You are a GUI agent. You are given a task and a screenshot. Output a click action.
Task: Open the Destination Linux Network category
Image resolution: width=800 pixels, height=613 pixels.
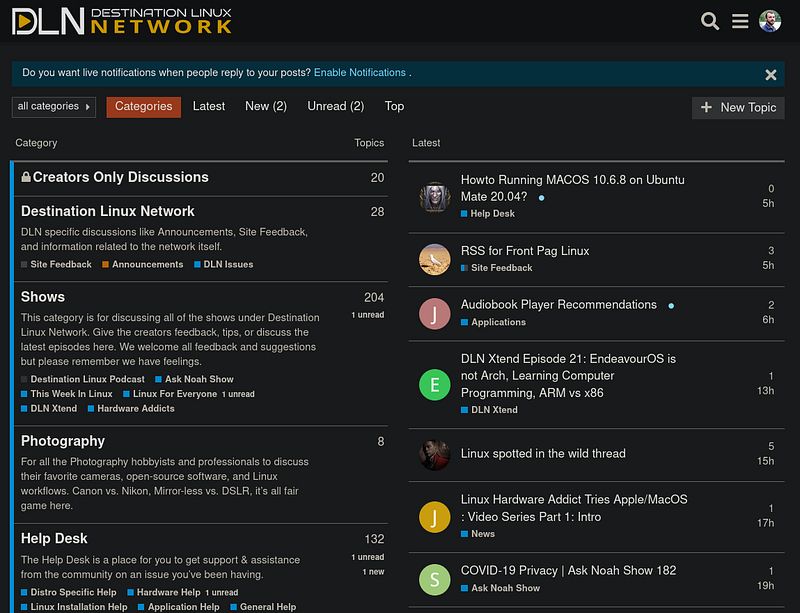pos(108,211)
